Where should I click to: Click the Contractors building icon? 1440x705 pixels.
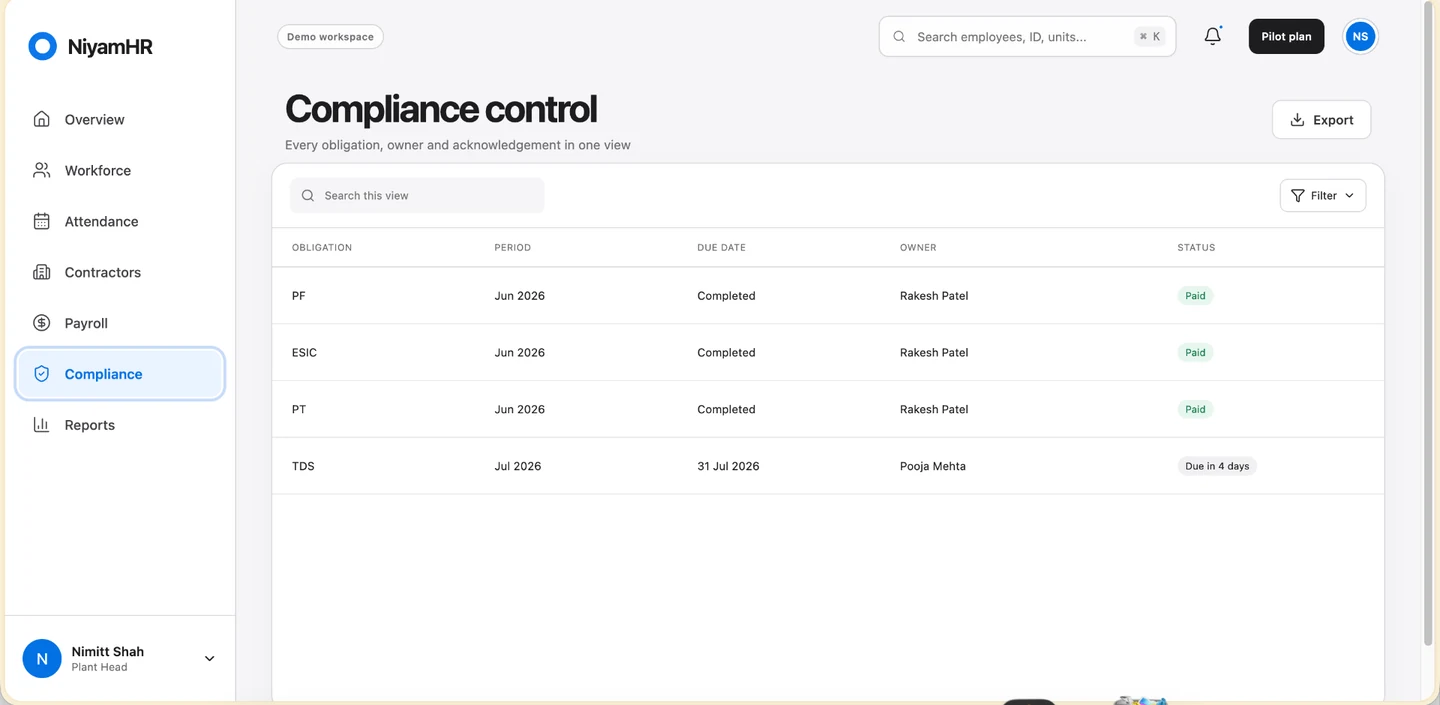tap(41, 272)
